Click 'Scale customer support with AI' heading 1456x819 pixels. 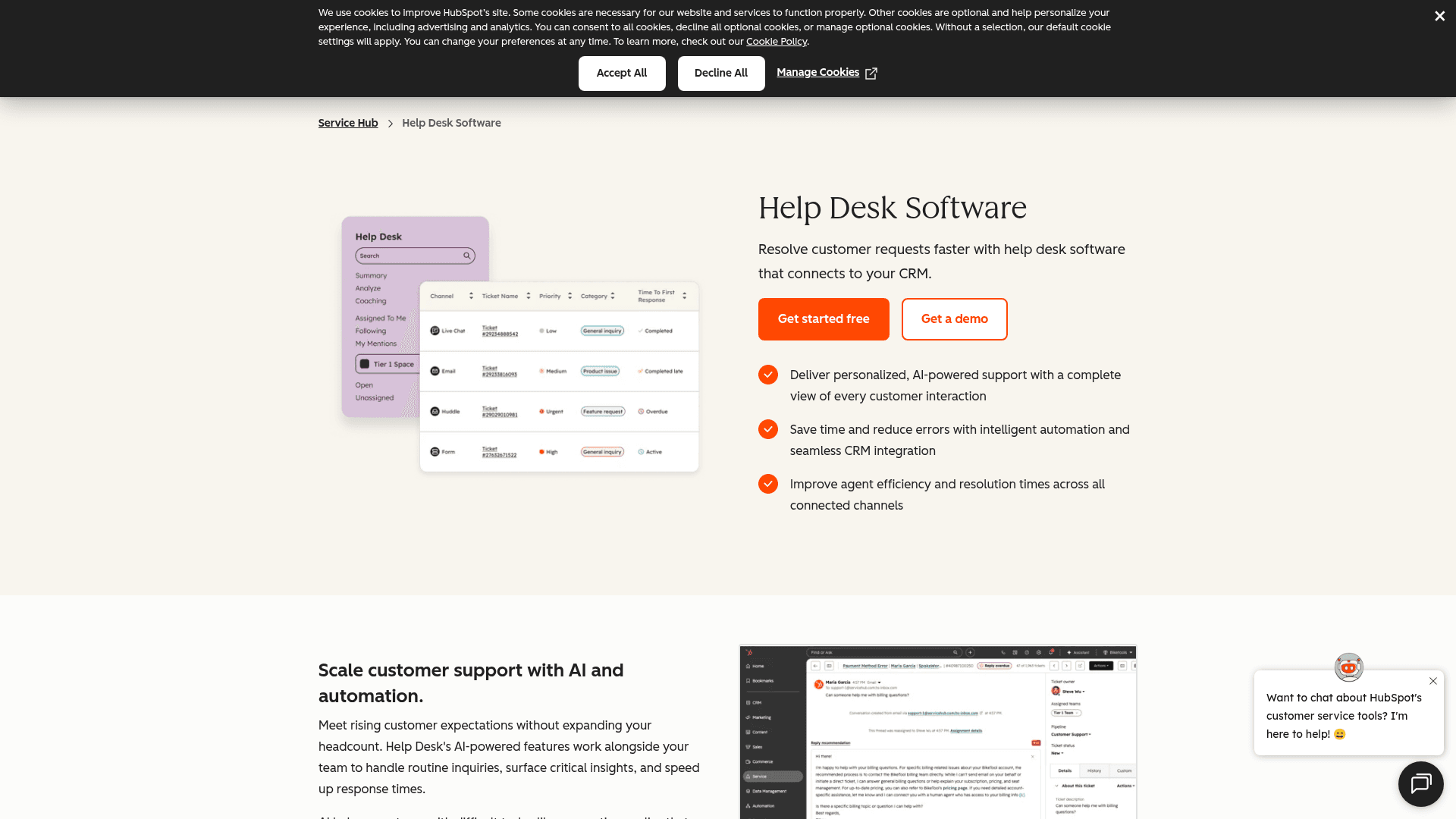point(471,683)
